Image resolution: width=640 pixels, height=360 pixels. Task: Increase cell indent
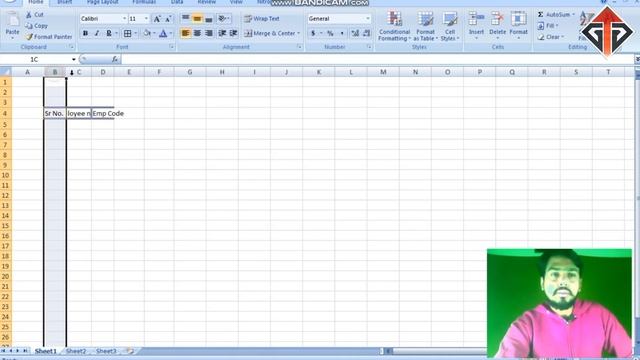tap(233, 33)
